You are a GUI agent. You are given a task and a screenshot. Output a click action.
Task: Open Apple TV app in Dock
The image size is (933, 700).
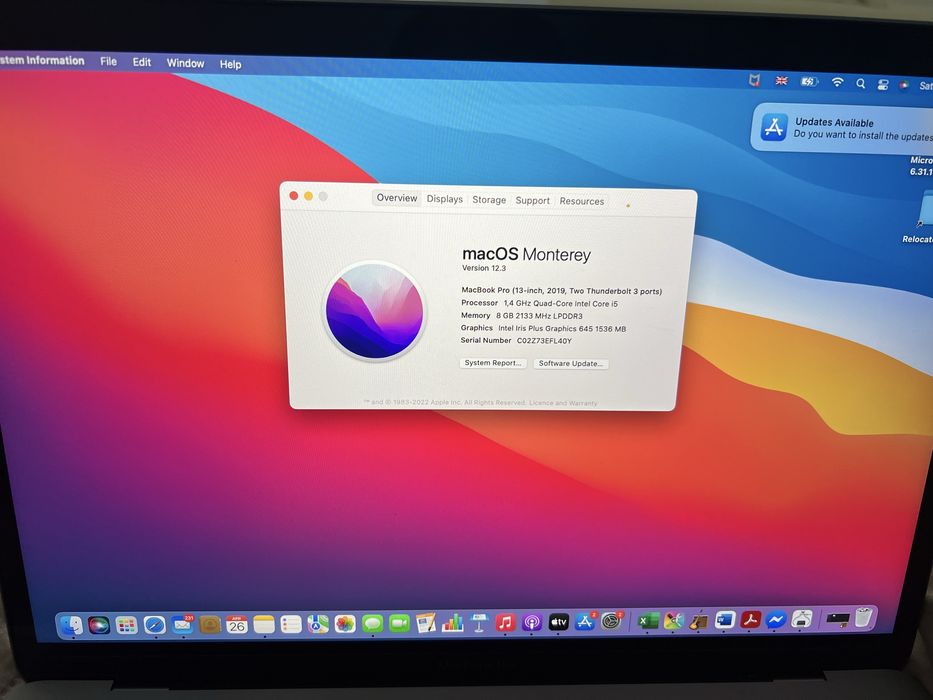[558, 623]
